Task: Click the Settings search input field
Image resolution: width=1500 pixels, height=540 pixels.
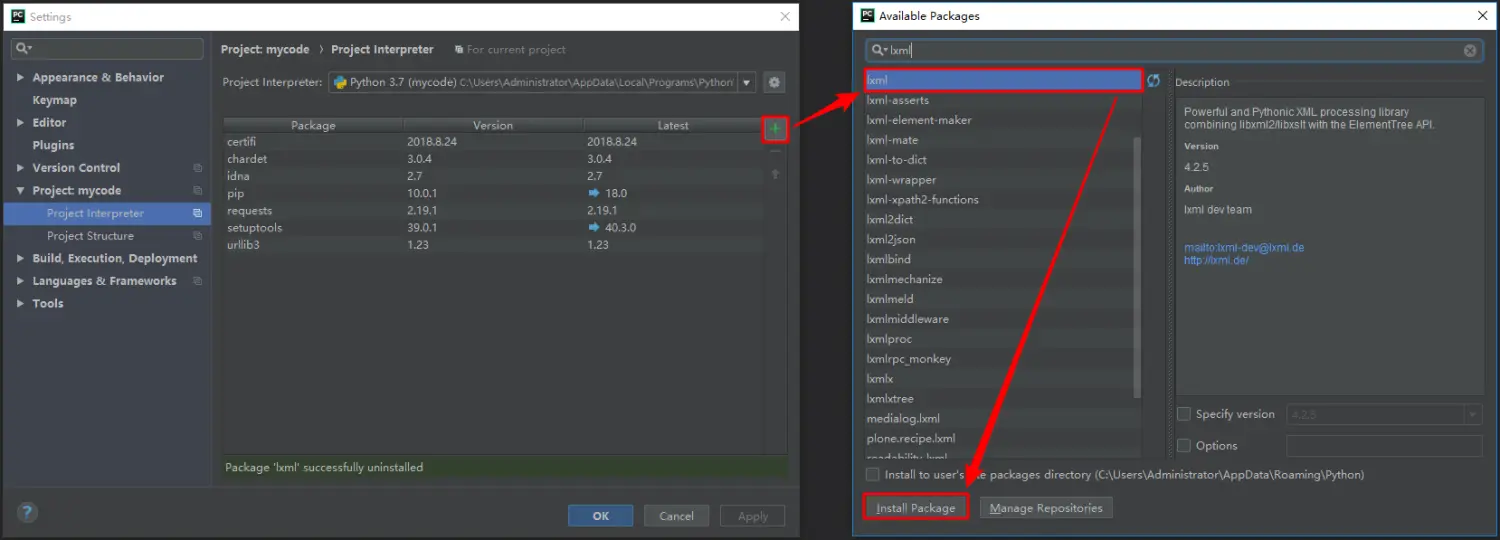Action: (x=107, y=48)
